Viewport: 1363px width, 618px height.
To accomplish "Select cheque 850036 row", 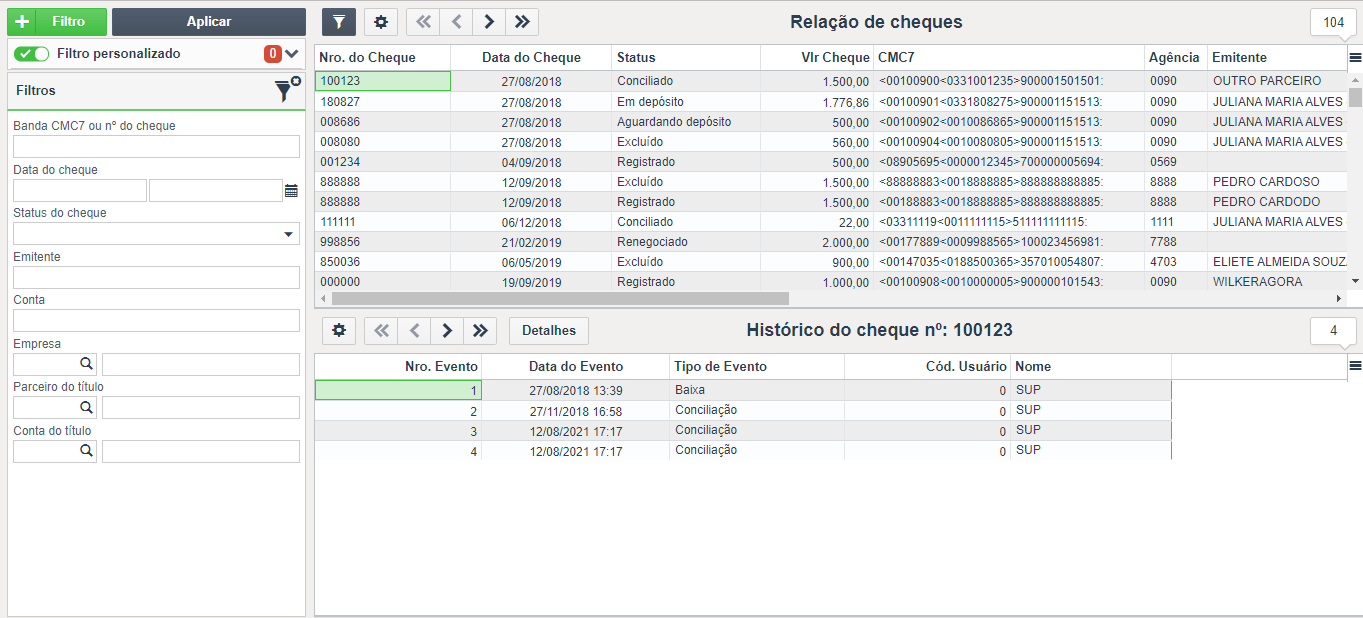I will coord(831,262).
